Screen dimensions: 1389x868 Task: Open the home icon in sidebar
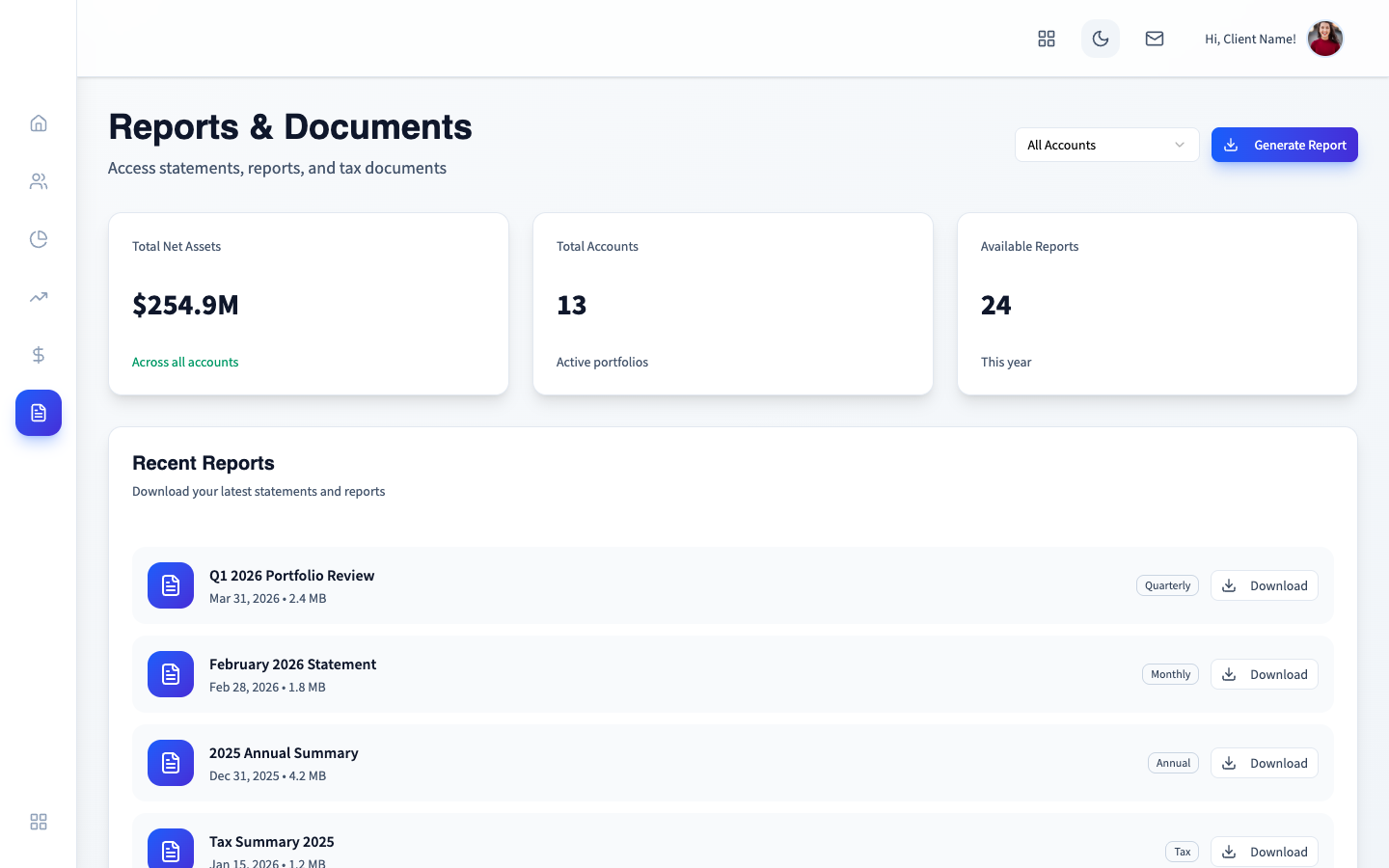39,123
